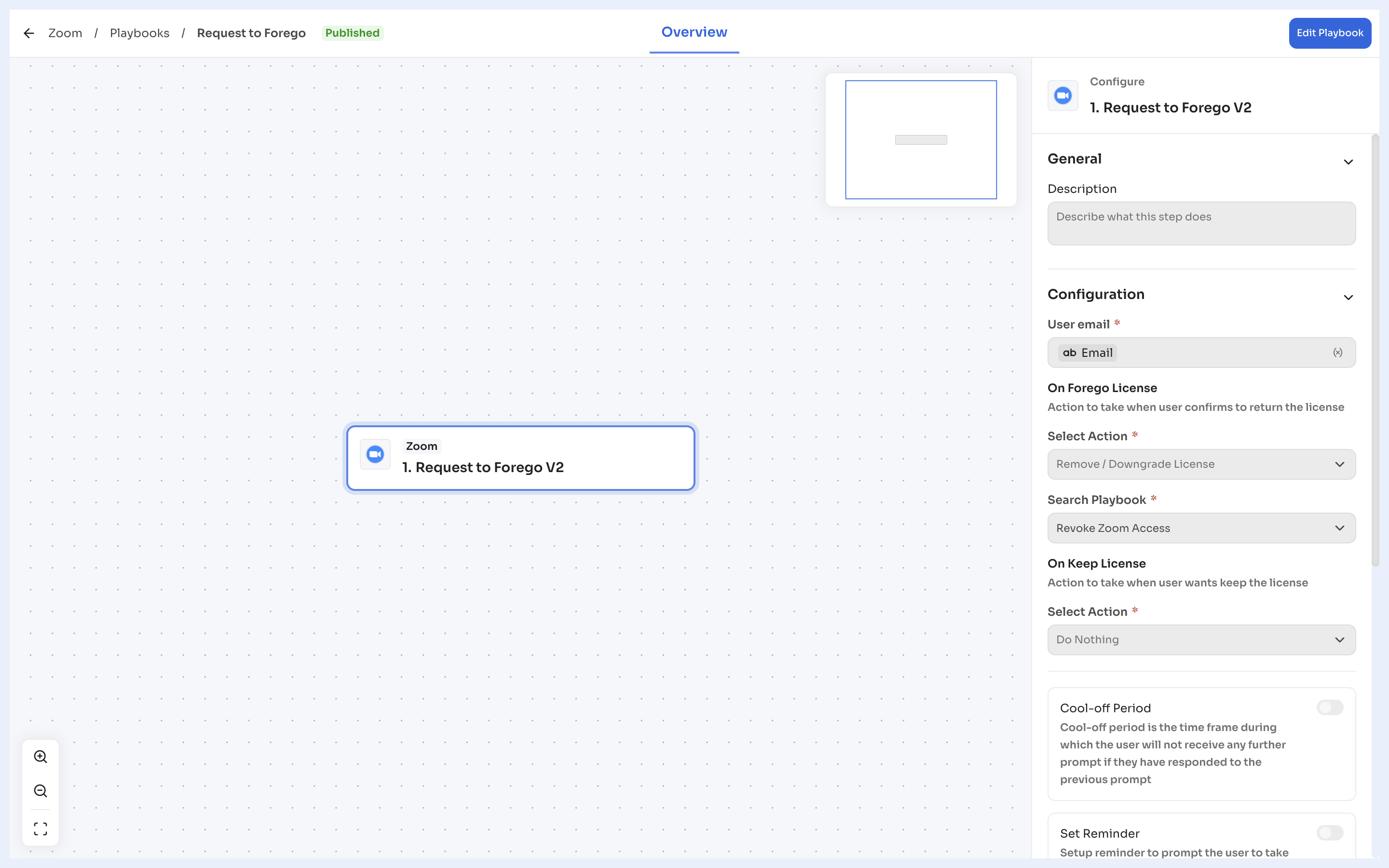Switch to Overview tab
The width and height of the screenshot is (1389, 868).
pyautogui.click(x=694, y=32)
